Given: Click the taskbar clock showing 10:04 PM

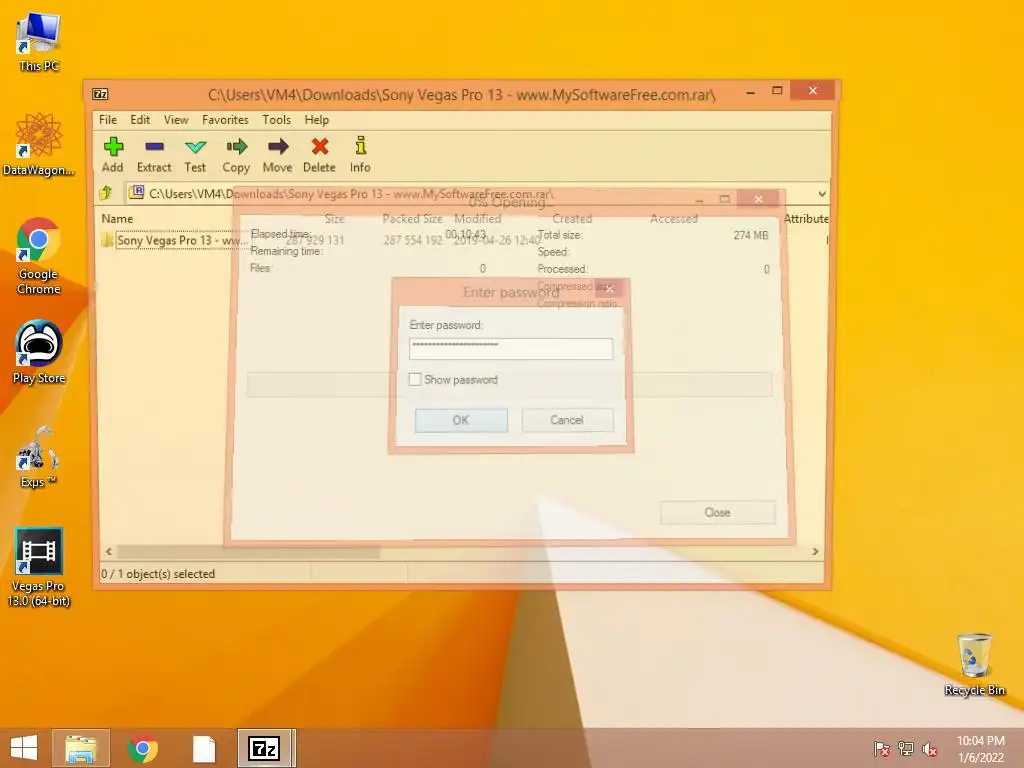Looking at the screenshot, I should coord(980,749).
